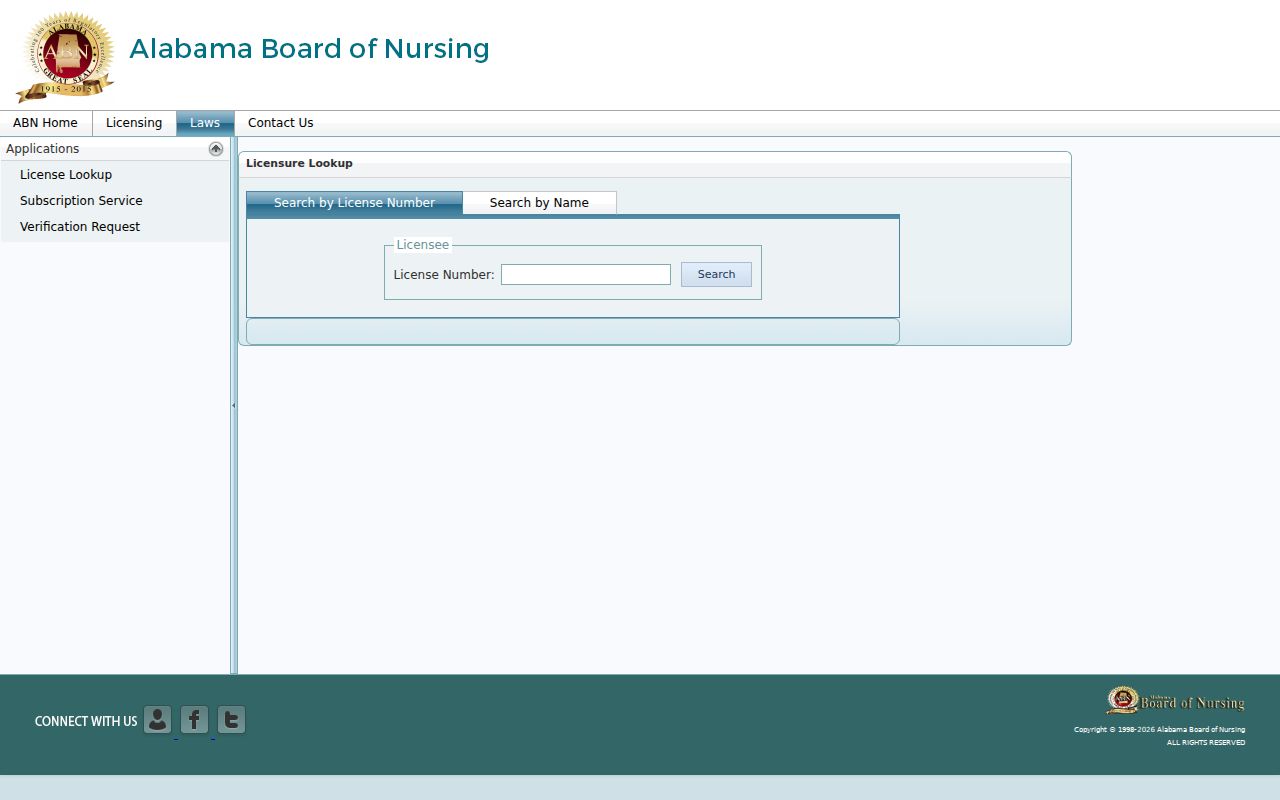This screenshot has height=800, width=1280.
Task: Click the Licensee fieldset legend
Action: point(423,245)
